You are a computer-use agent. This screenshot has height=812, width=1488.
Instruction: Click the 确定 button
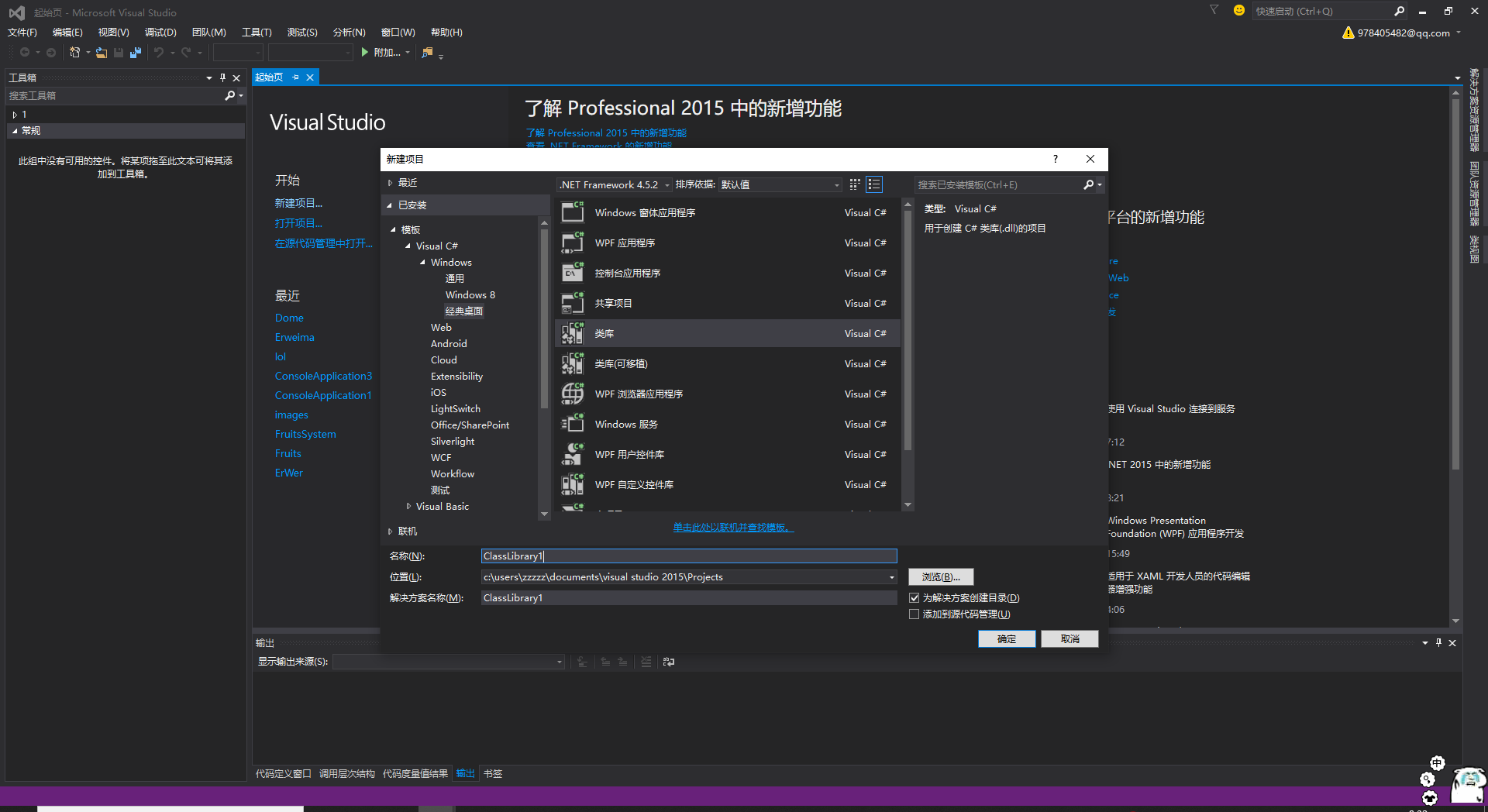click(1007, 638)
